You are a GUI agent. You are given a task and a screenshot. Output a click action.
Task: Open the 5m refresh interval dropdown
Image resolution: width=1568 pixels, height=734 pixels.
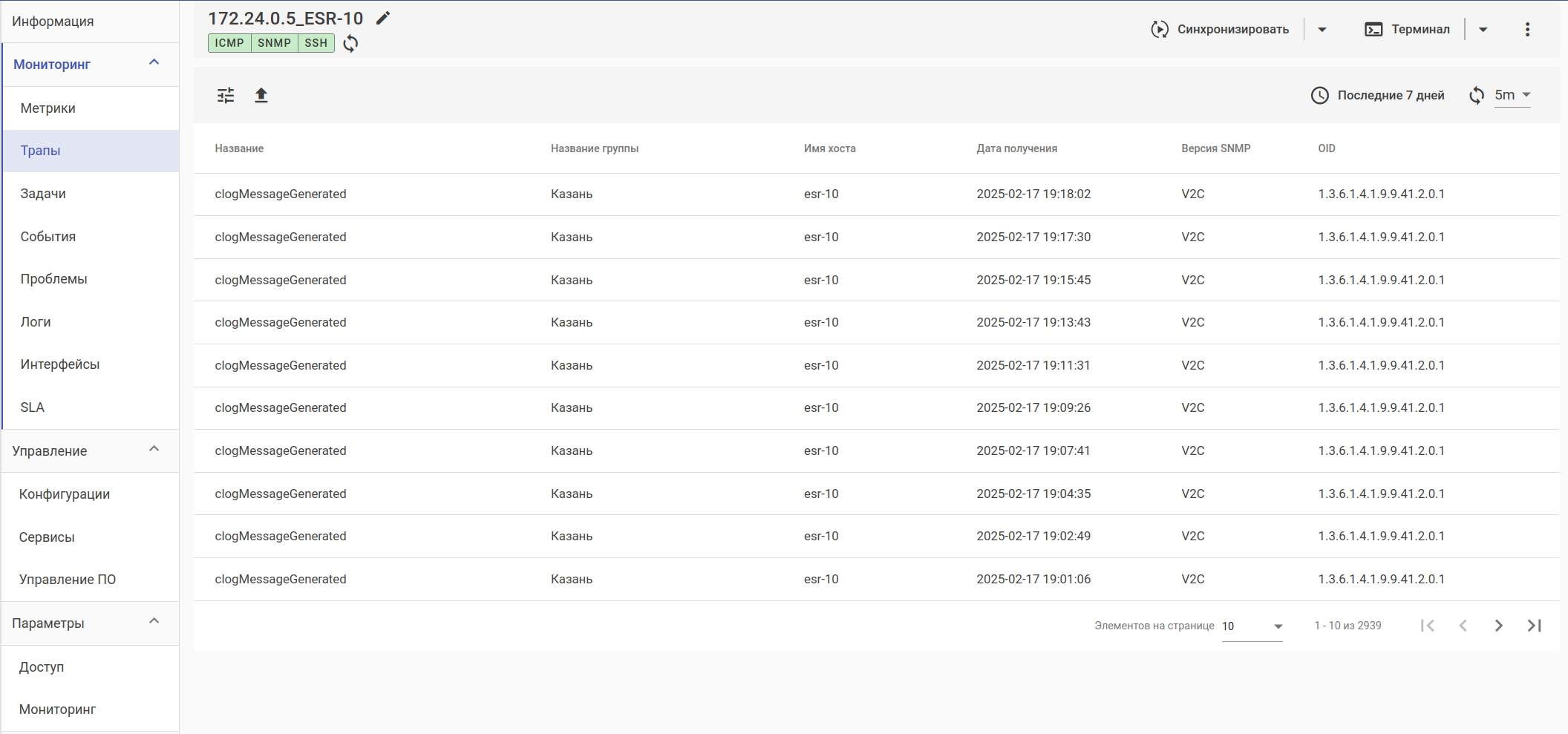tap(1513, 96)
